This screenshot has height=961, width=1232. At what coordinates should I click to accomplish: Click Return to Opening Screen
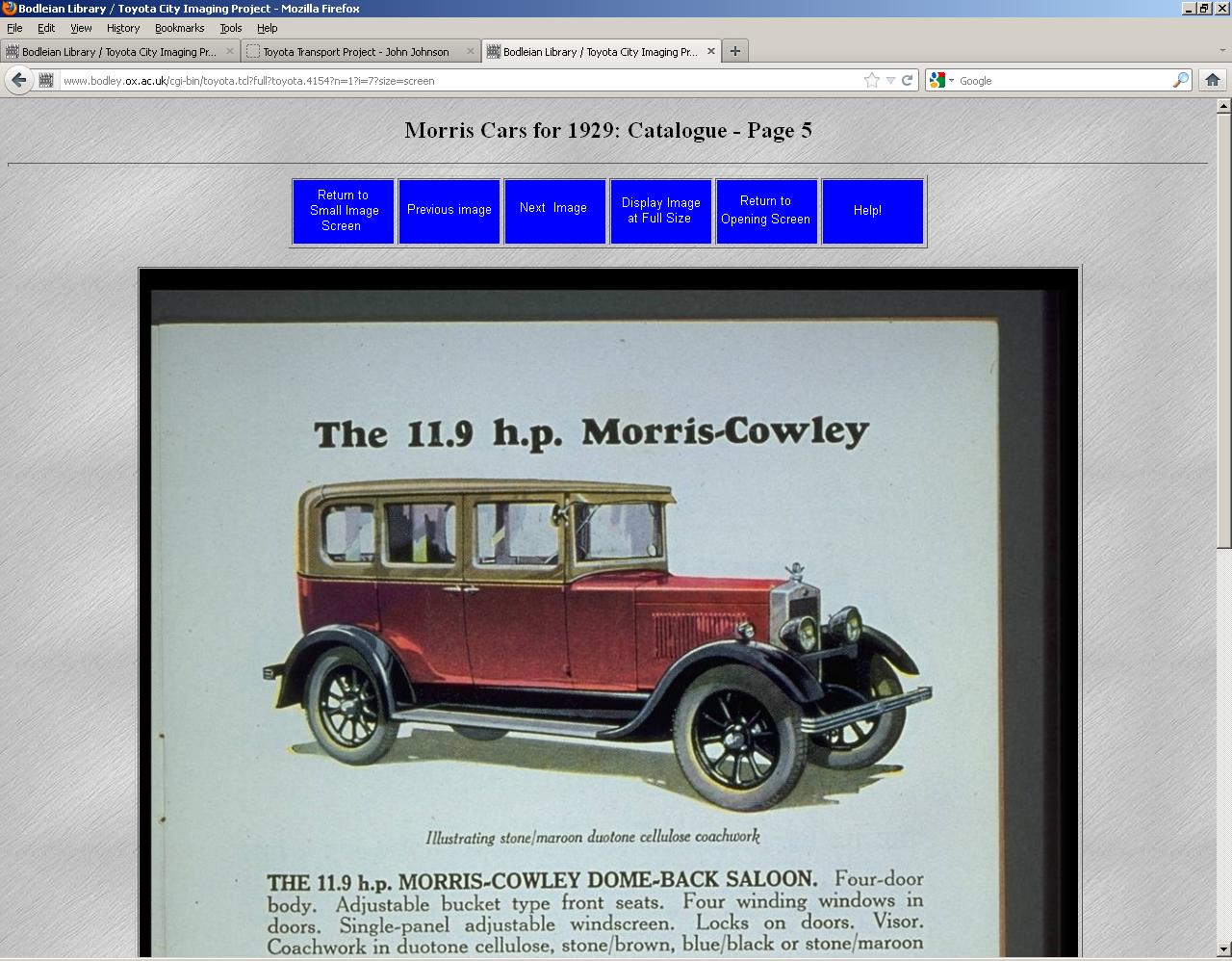(766, 210)
